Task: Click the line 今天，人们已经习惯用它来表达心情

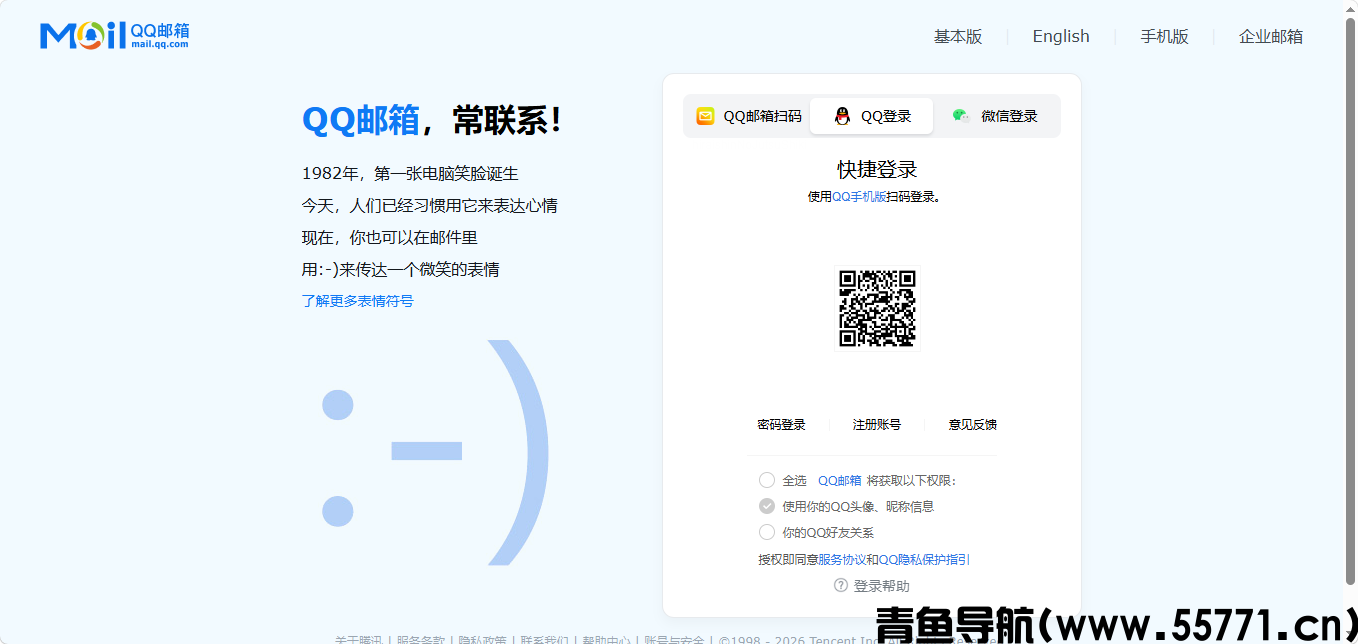Action: coord(430,206)
